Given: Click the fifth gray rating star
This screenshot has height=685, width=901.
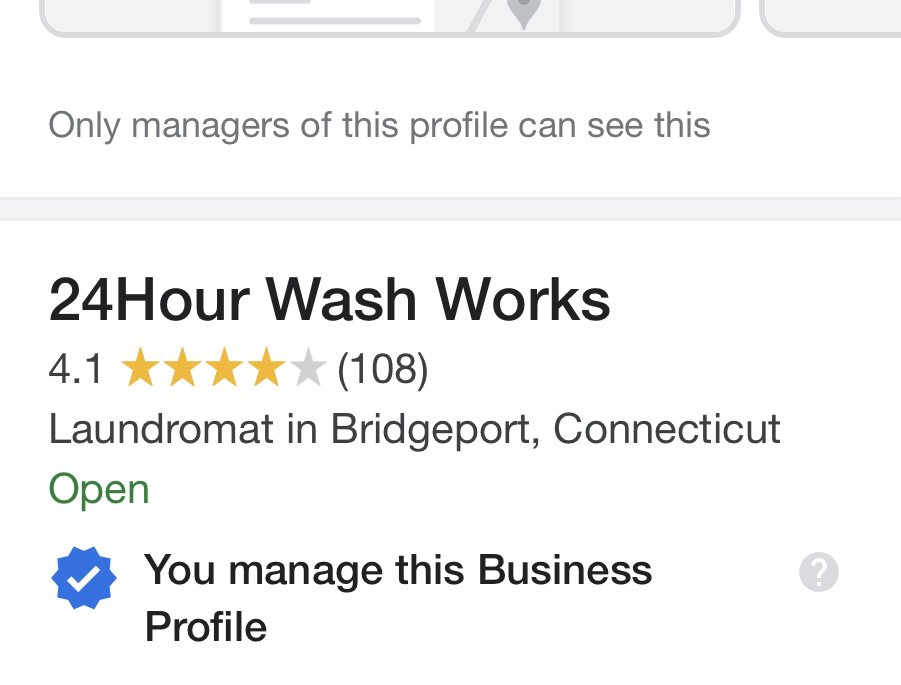Looking at the screenshot, I should [x=308, y=367].
